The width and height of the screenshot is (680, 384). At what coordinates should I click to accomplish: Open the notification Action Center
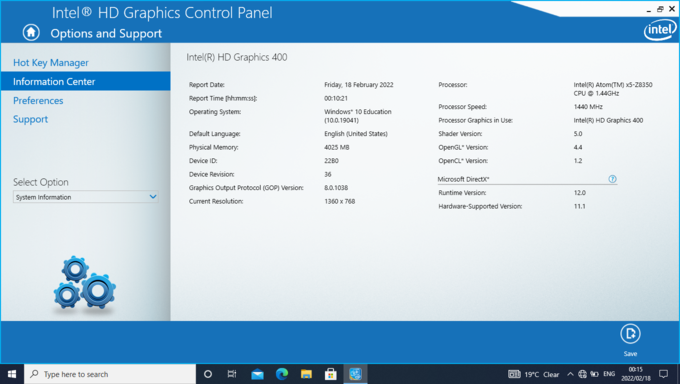pos(664,374)
